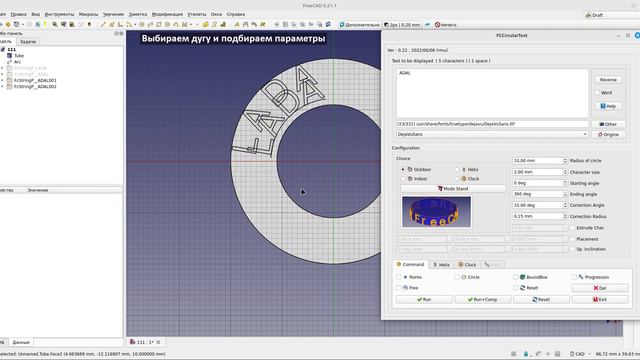Open the CAD navigation style menu in status bar

pyautogui.click(x=580, y=354)
